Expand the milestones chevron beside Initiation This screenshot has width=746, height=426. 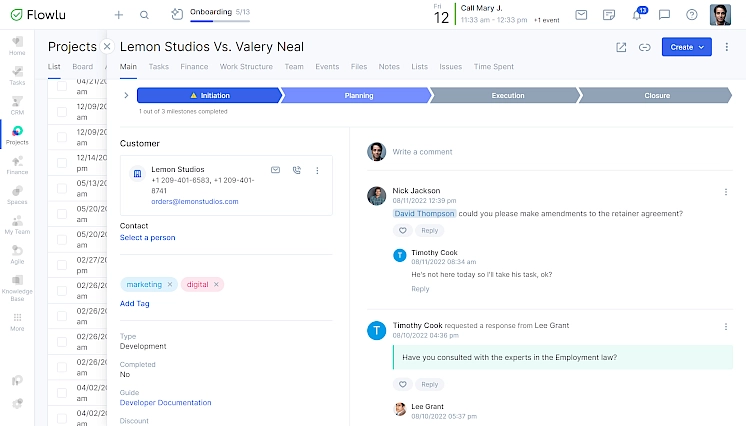126,96
